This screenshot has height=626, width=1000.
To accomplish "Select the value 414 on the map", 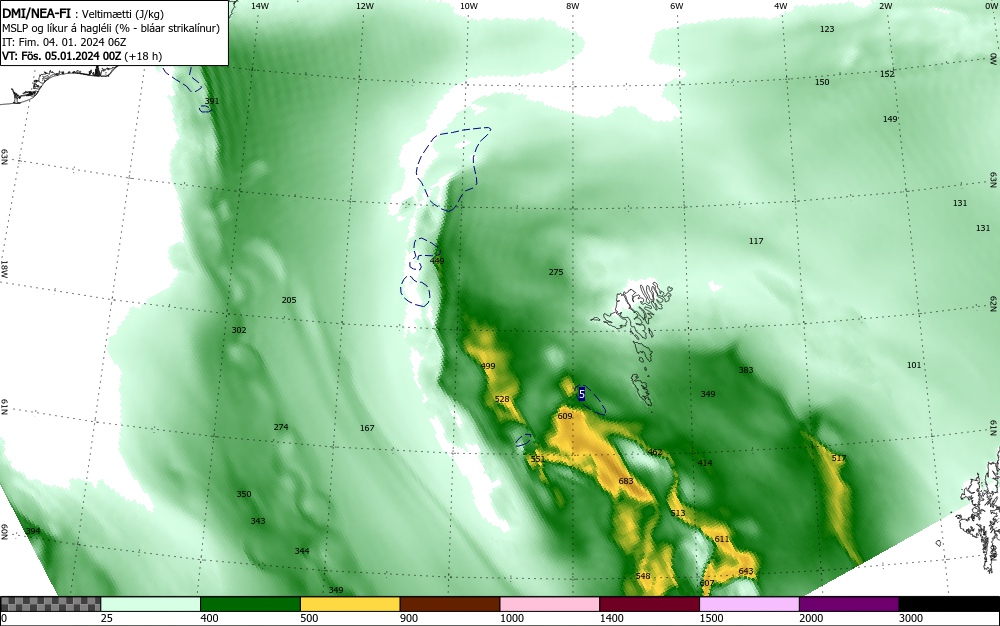I will [x=705, y=463].
